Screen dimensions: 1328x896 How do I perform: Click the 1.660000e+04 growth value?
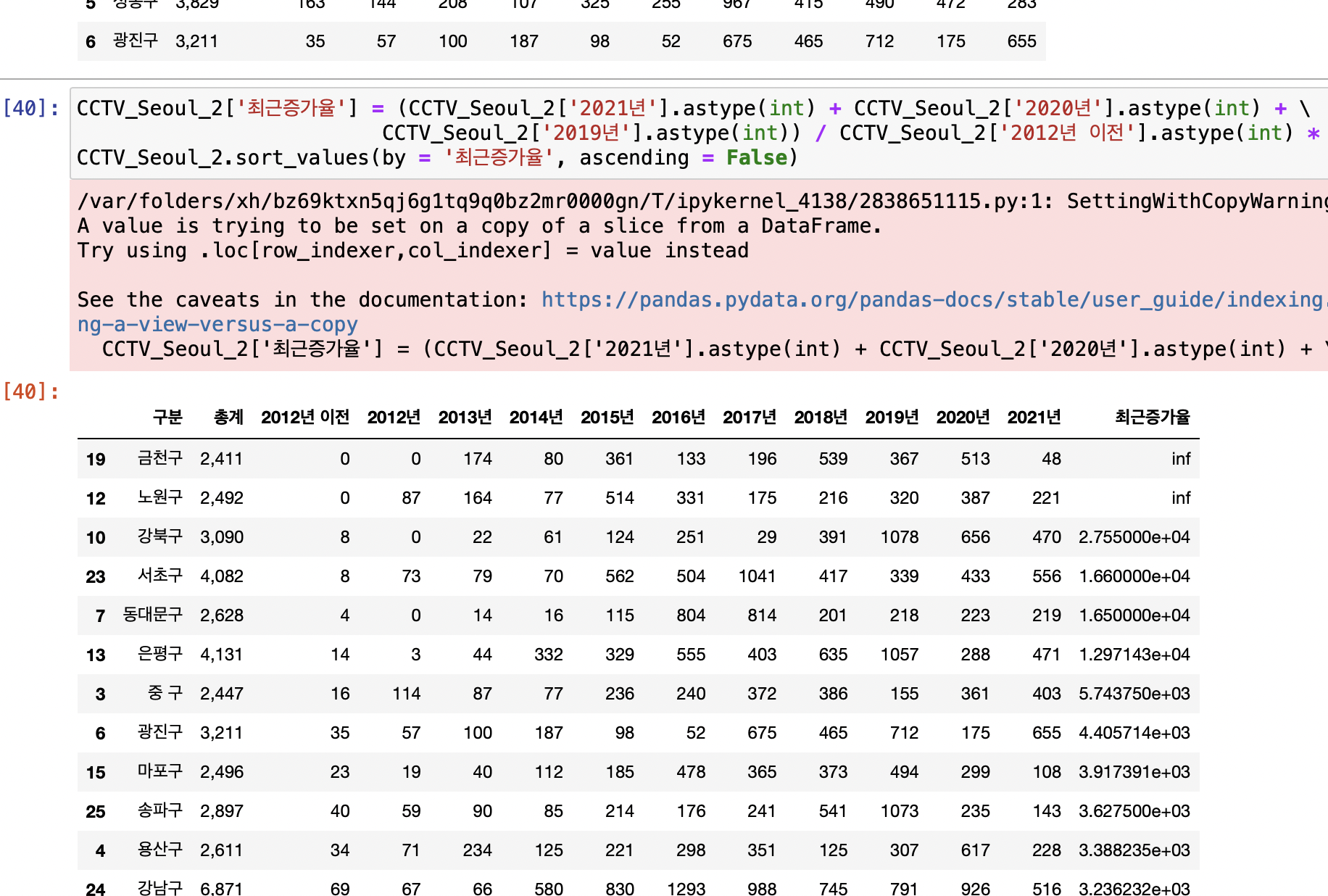tap(1134, 576)
